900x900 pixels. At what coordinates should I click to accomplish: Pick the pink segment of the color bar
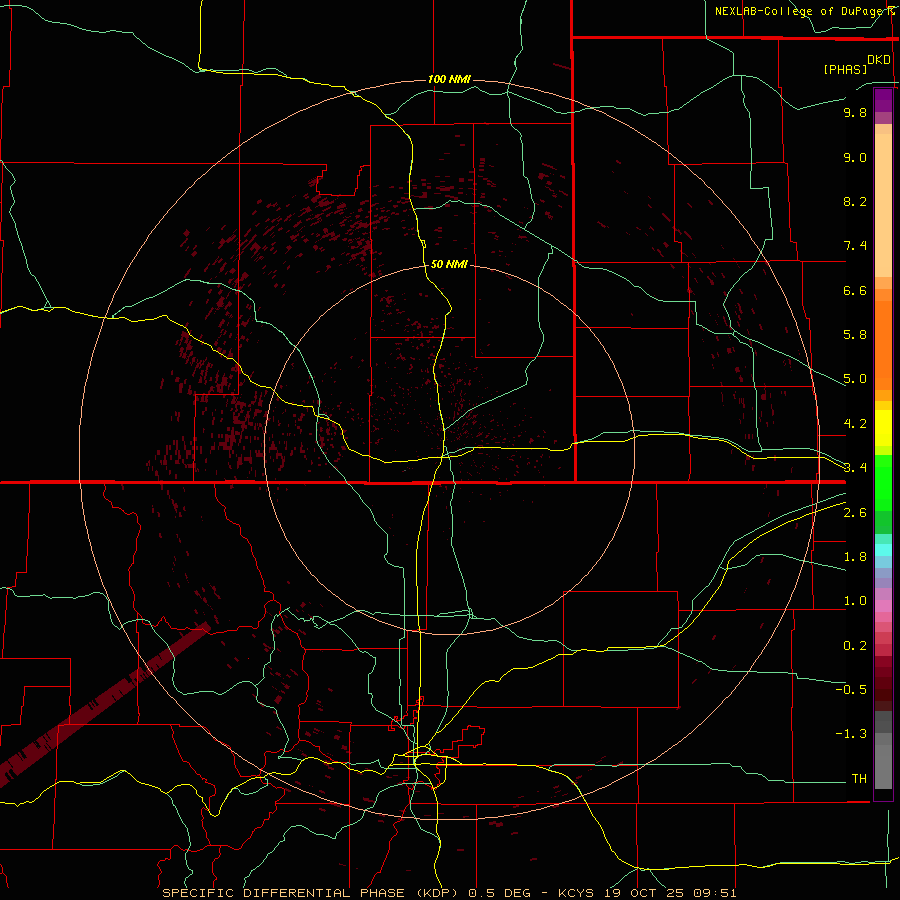pyautogui.click(x=883, y=606)
